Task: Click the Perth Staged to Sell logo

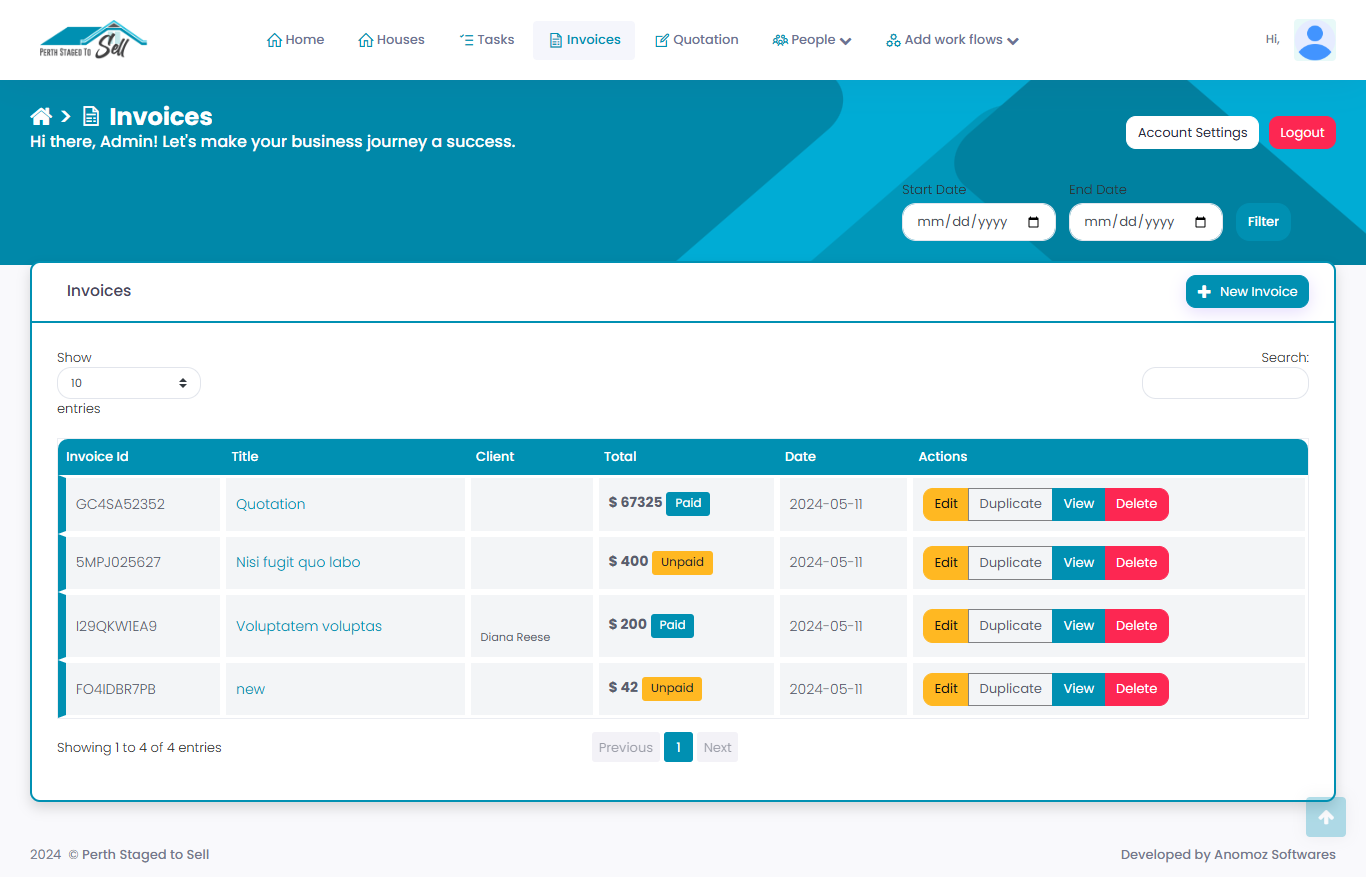Action: [93, 40]
